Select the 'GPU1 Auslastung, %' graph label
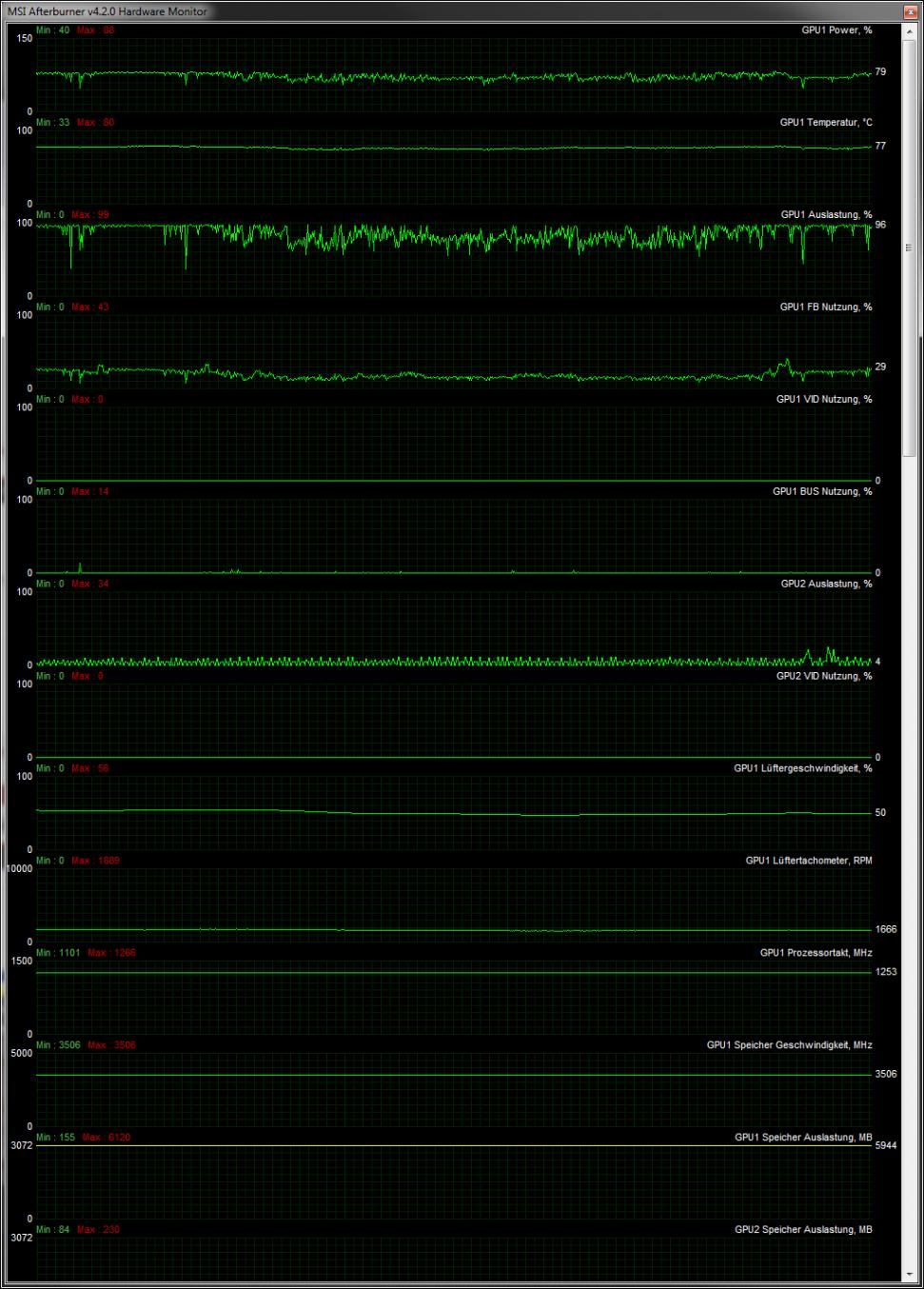This screenshot has height=1289, width=924. coord(826,215)
